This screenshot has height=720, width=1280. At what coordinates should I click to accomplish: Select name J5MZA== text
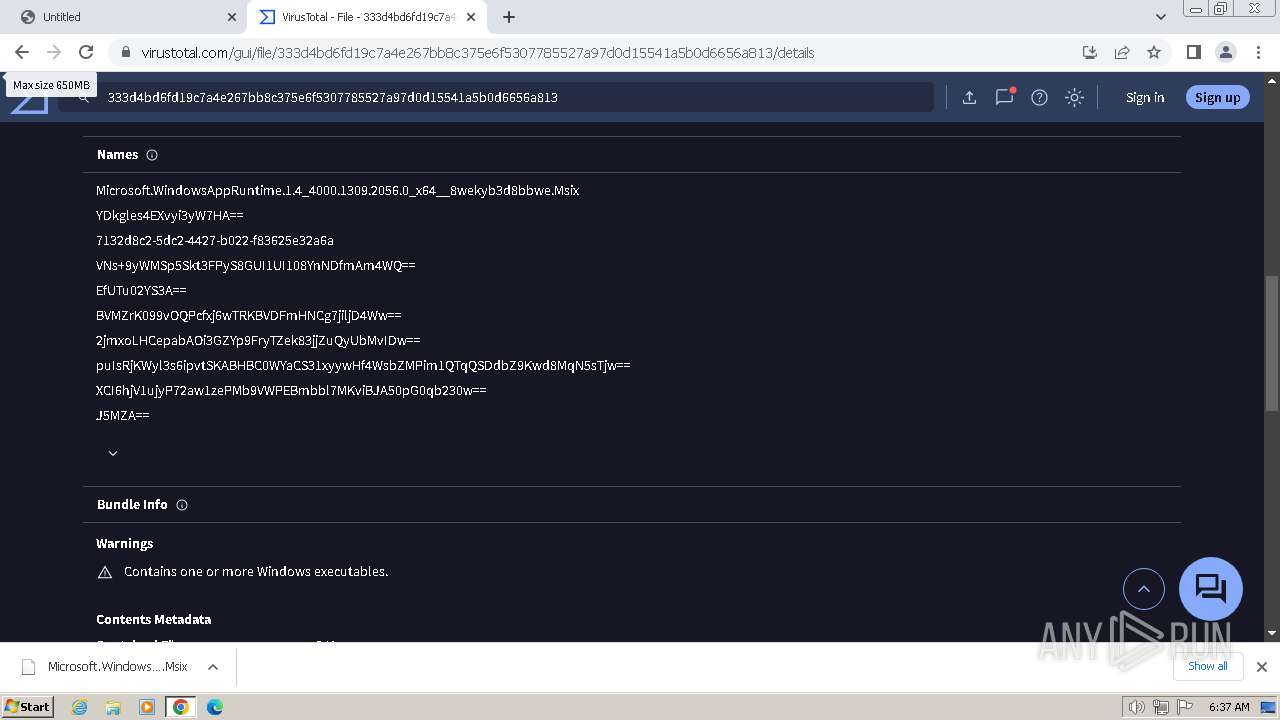123,415
